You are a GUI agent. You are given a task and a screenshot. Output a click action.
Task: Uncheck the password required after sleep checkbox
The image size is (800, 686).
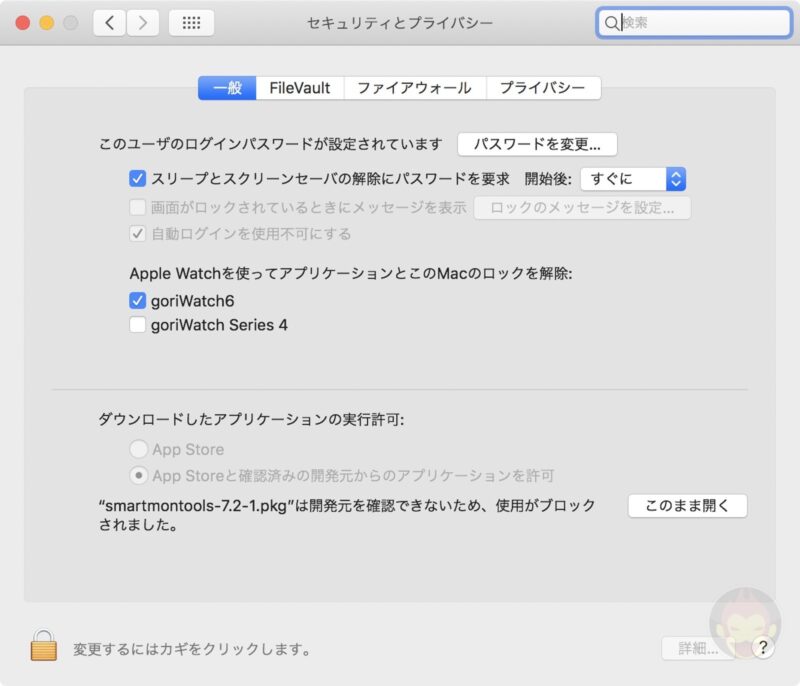(x=138, y=180)
